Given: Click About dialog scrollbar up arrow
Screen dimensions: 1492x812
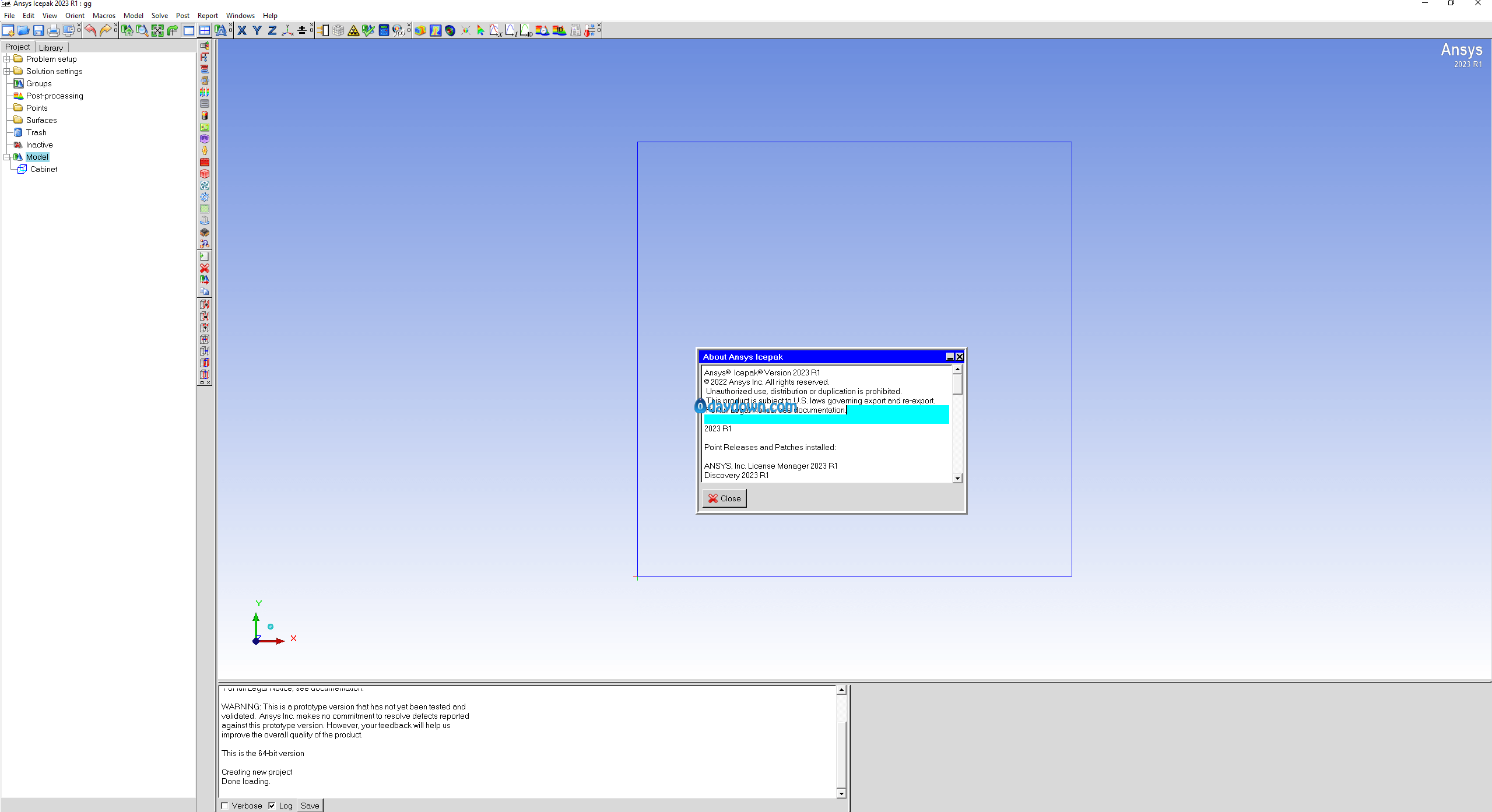Looking at the screenshot, I should (x=957, y=370).
